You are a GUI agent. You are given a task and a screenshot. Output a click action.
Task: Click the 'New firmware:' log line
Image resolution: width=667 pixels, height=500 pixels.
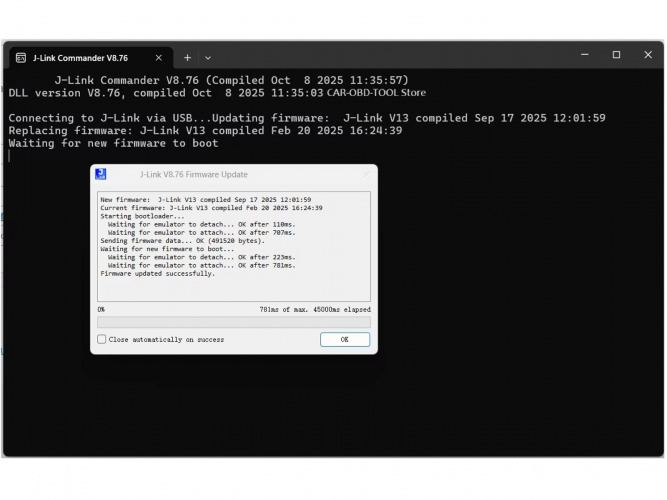pyautogui.click(x=205, y=200)
